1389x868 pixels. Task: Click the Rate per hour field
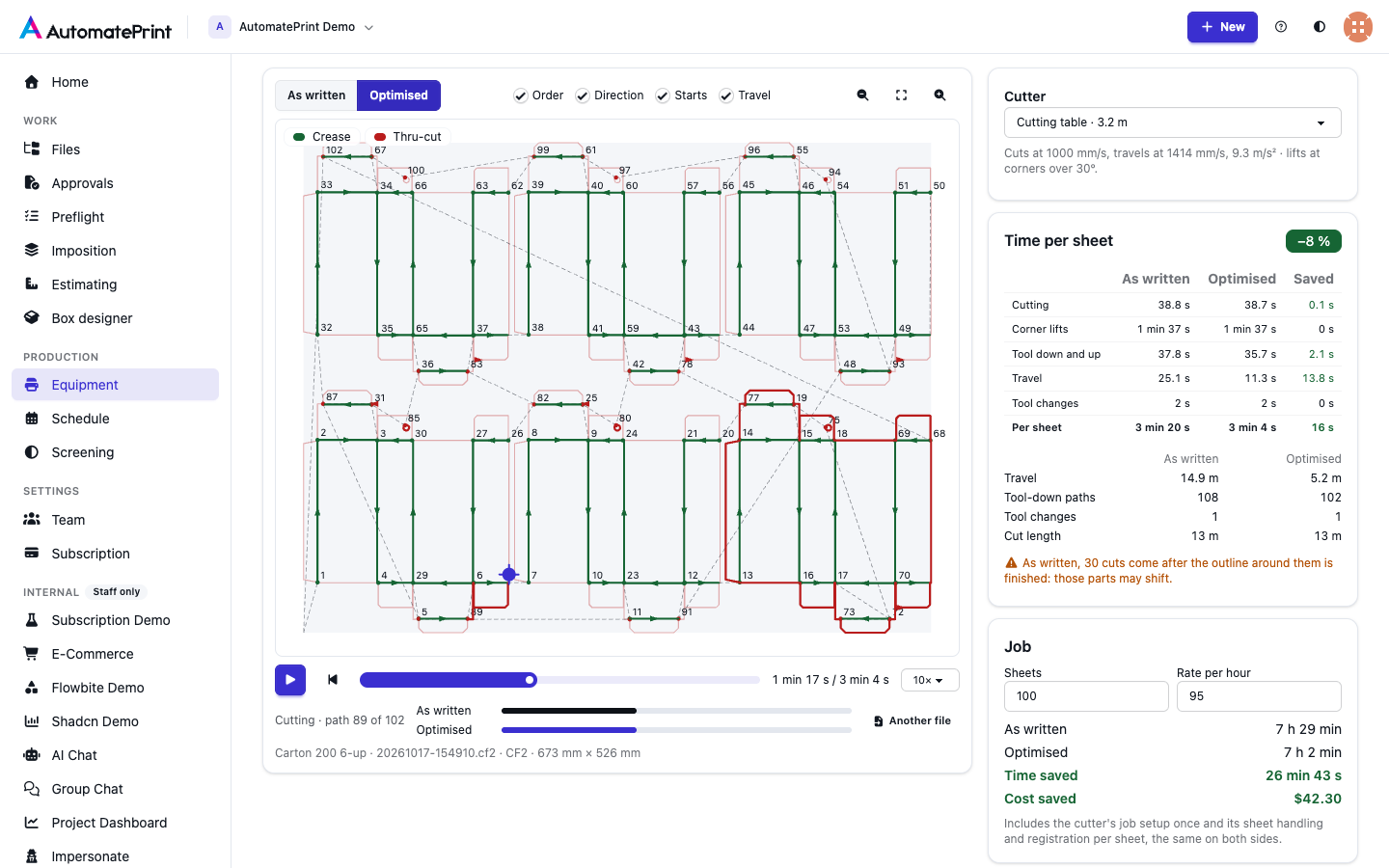pyautogui.click(x=1259, y=696)
